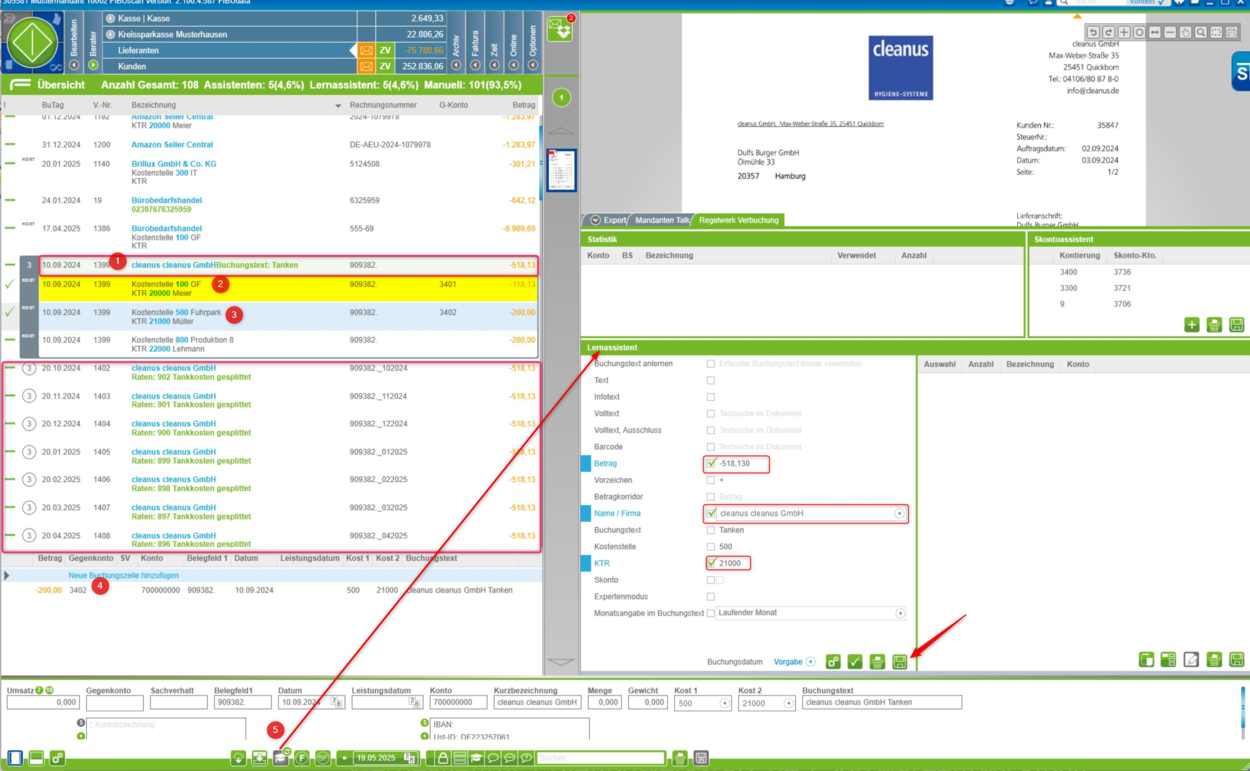Toggle the Infotext checkbox

tap(711, 397)
